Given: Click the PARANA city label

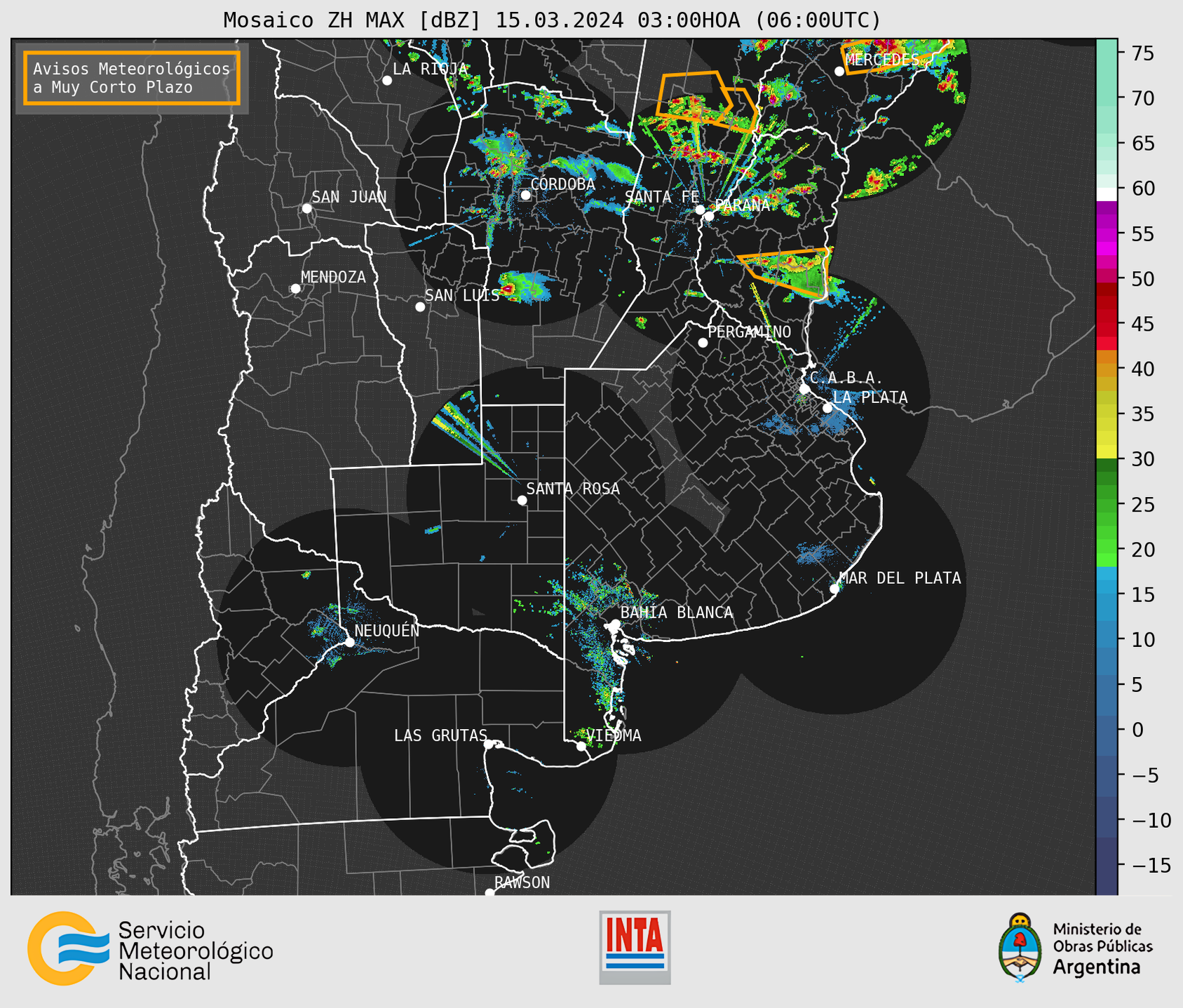Looking at the screenshot, I should pyautogui.click(x=743, y=205).
